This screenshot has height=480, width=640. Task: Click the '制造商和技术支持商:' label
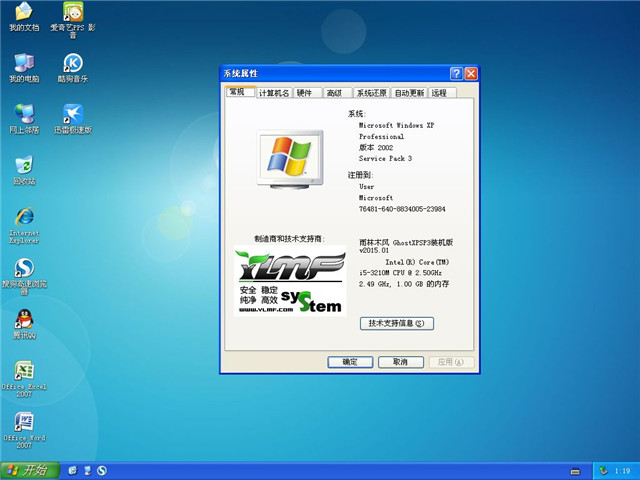tap(290, 239)
